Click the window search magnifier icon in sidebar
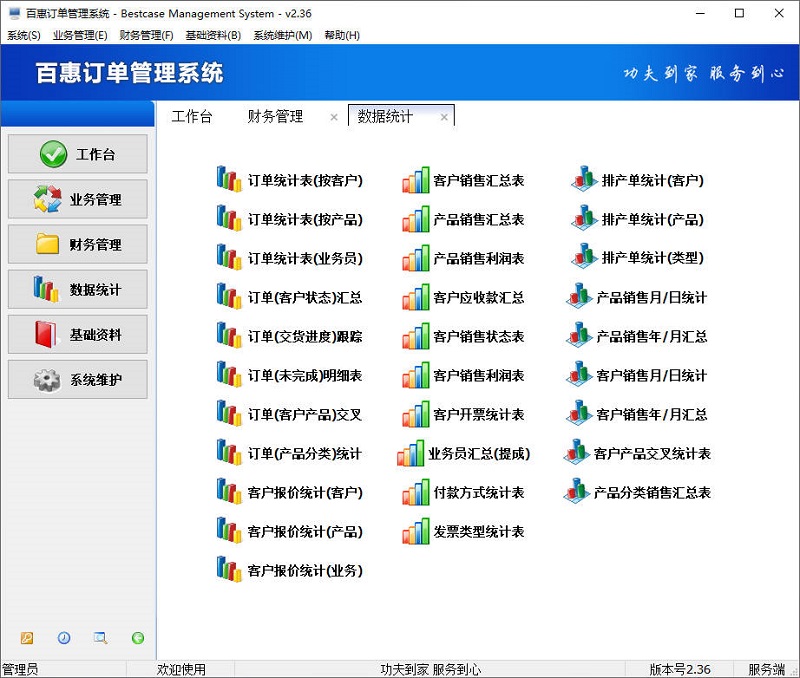The width and height of the screenshot is (800, 678). click(100, 638)
